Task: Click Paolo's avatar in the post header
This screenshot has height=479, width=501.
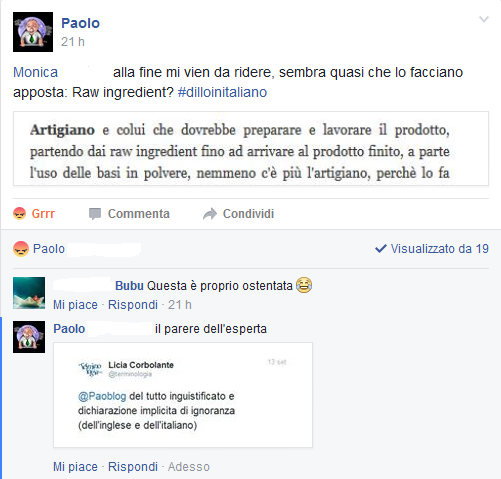Action: click(x=33, y=32)
